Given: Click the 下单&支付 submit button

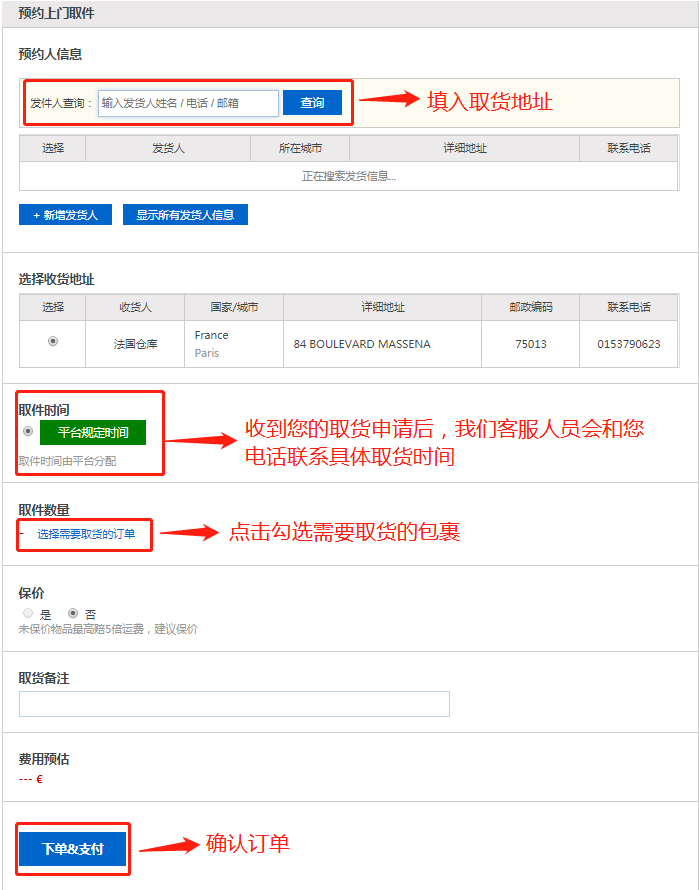Looking at the screenshot, I should 73,849.
